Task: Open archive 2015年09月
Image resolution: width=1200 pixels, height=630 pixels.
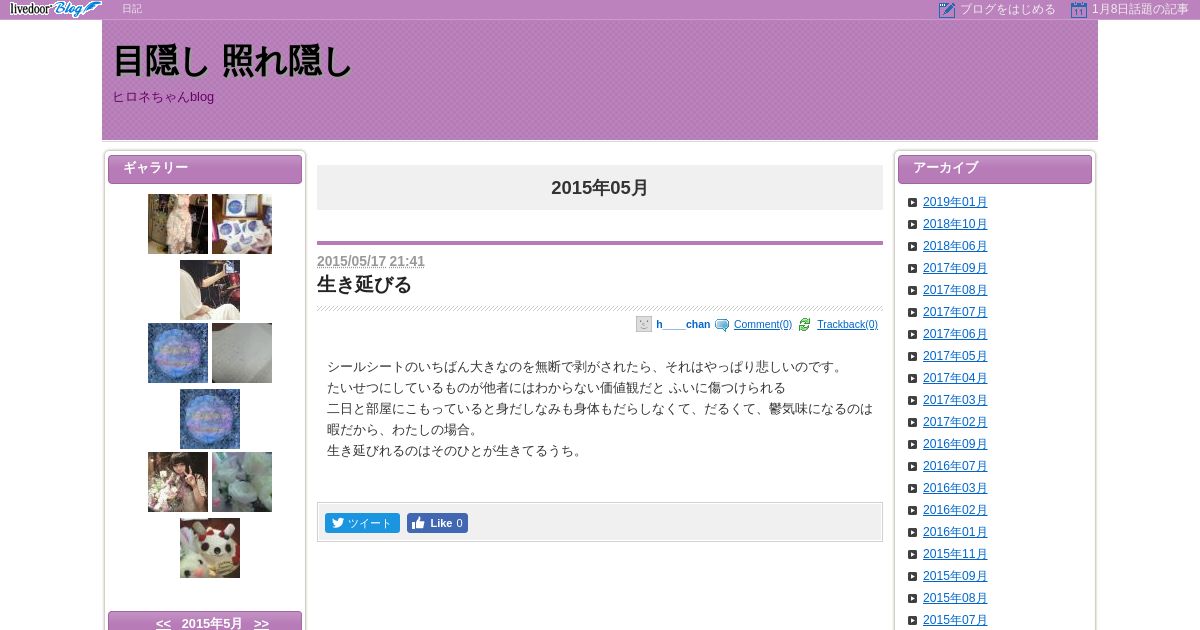Action: [x=955, y=576]
